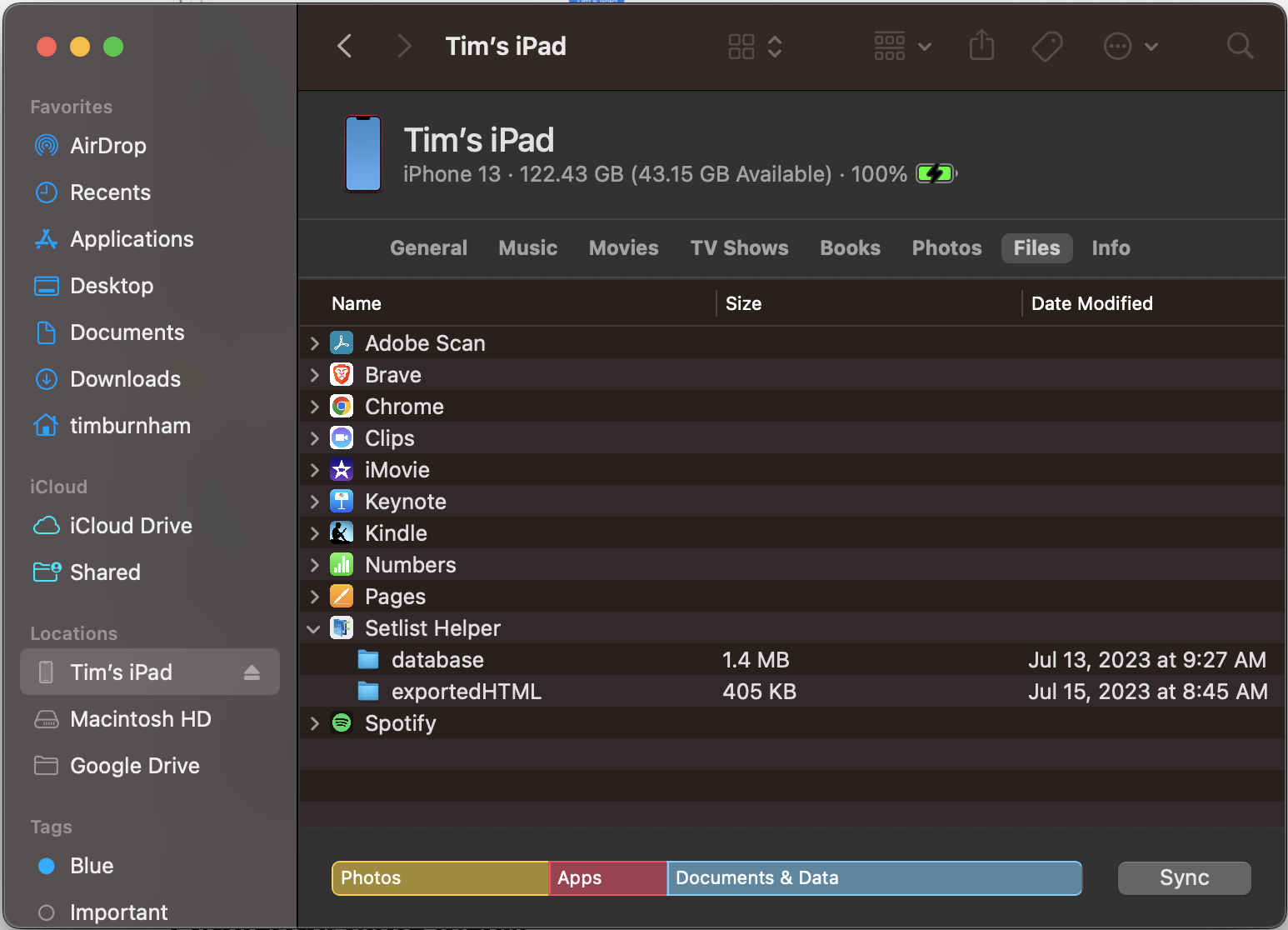The height and width of the screenshot is (930, 1288).
Task: Select the Blue tag in sidebar
Action: coord(92,866)
